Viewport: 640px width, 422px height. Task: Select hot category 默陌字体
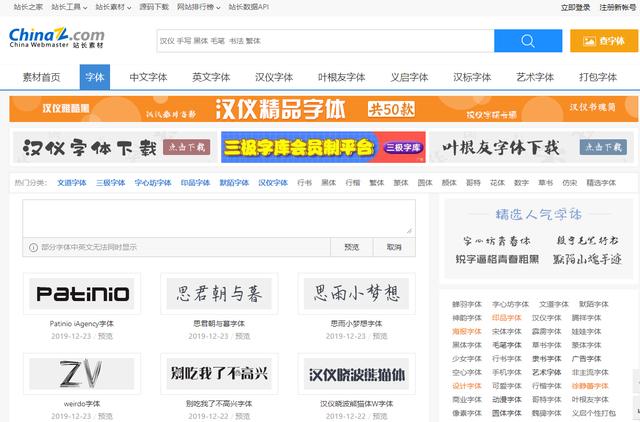tap(234, 183)
